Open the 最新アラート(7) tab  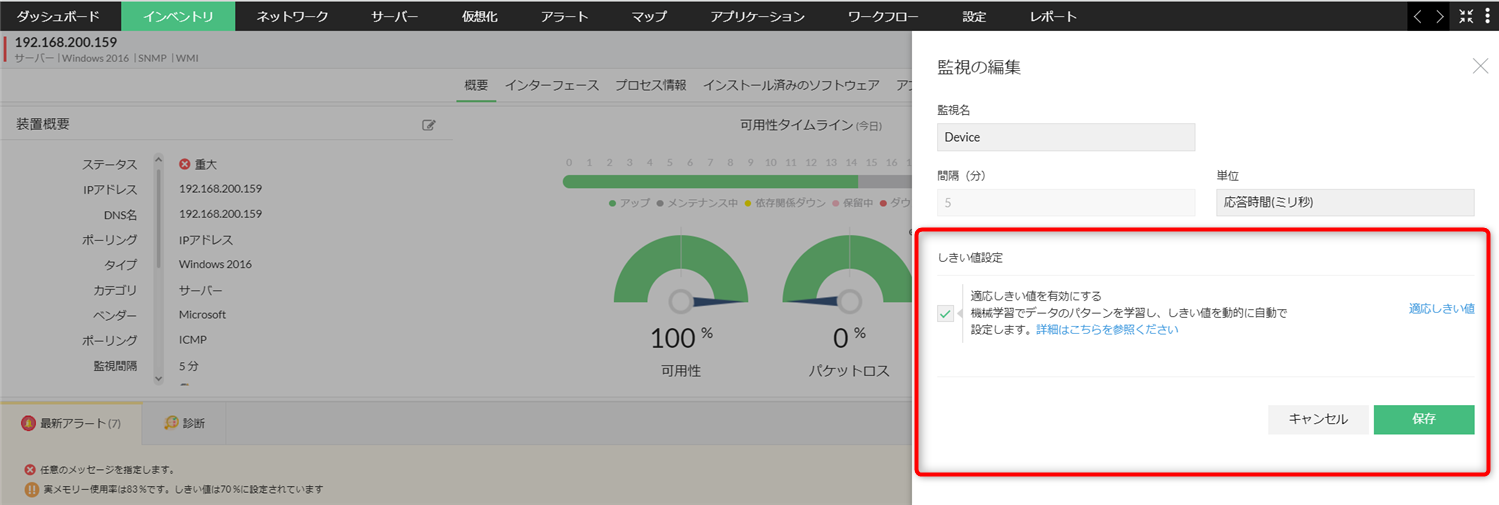[x=71, y=423]
